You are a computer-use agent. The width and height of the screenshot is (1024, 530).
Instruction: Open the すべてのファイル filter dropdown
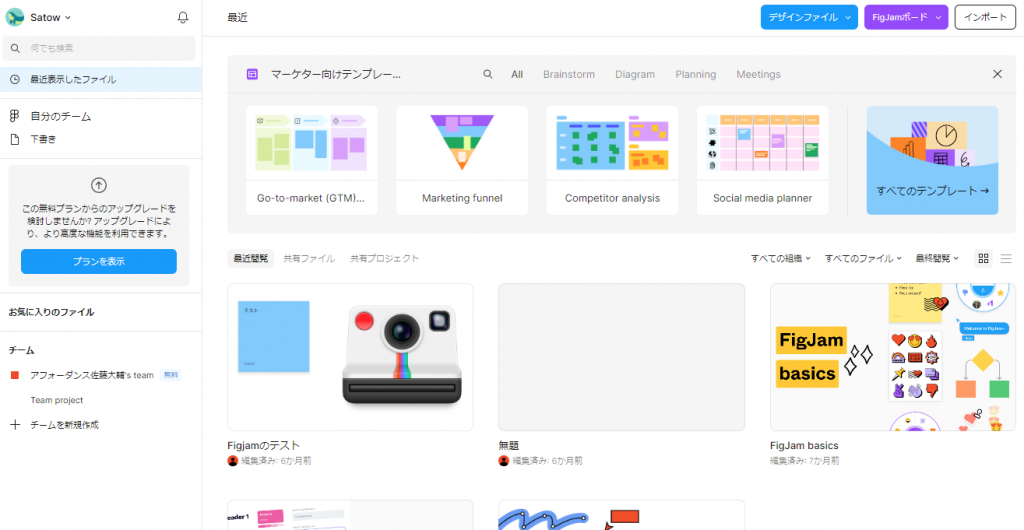863,258
